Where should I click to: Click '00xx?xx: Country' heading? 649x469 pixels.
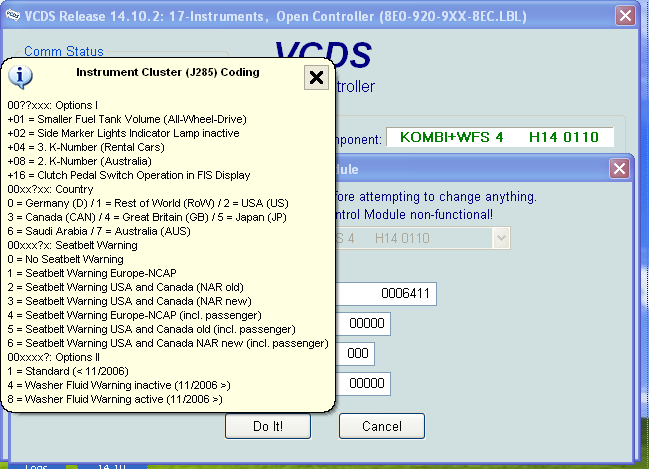click(x=50, y=189)
